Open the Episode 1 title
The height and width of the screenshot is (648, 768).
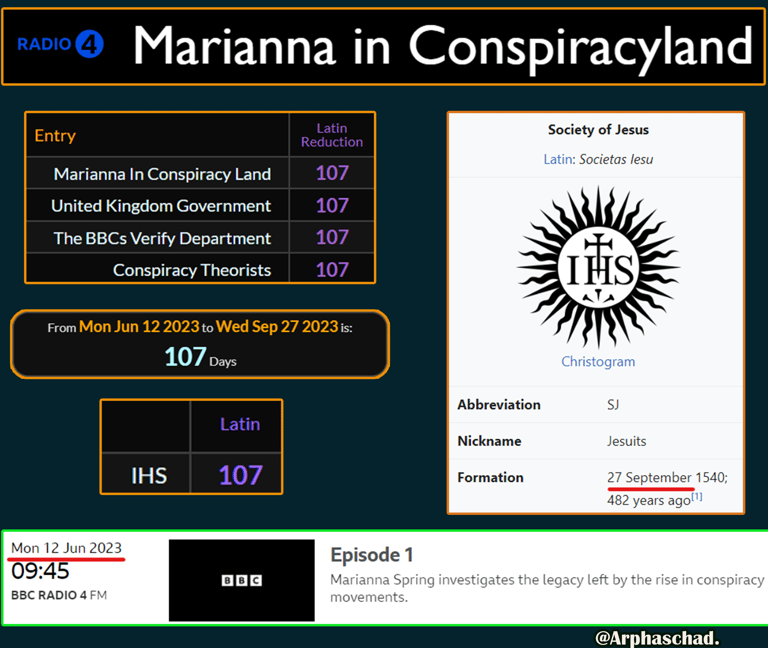(372, 555)
